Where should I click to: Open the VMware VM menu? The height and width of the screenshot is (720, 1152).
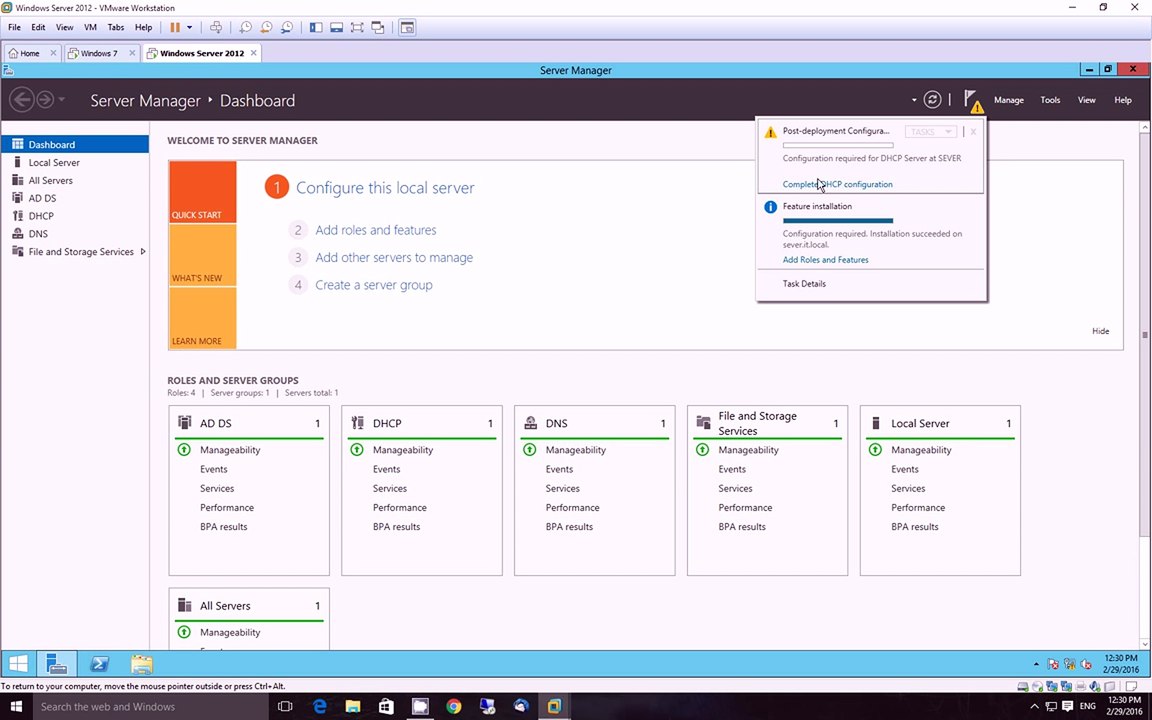90,27
